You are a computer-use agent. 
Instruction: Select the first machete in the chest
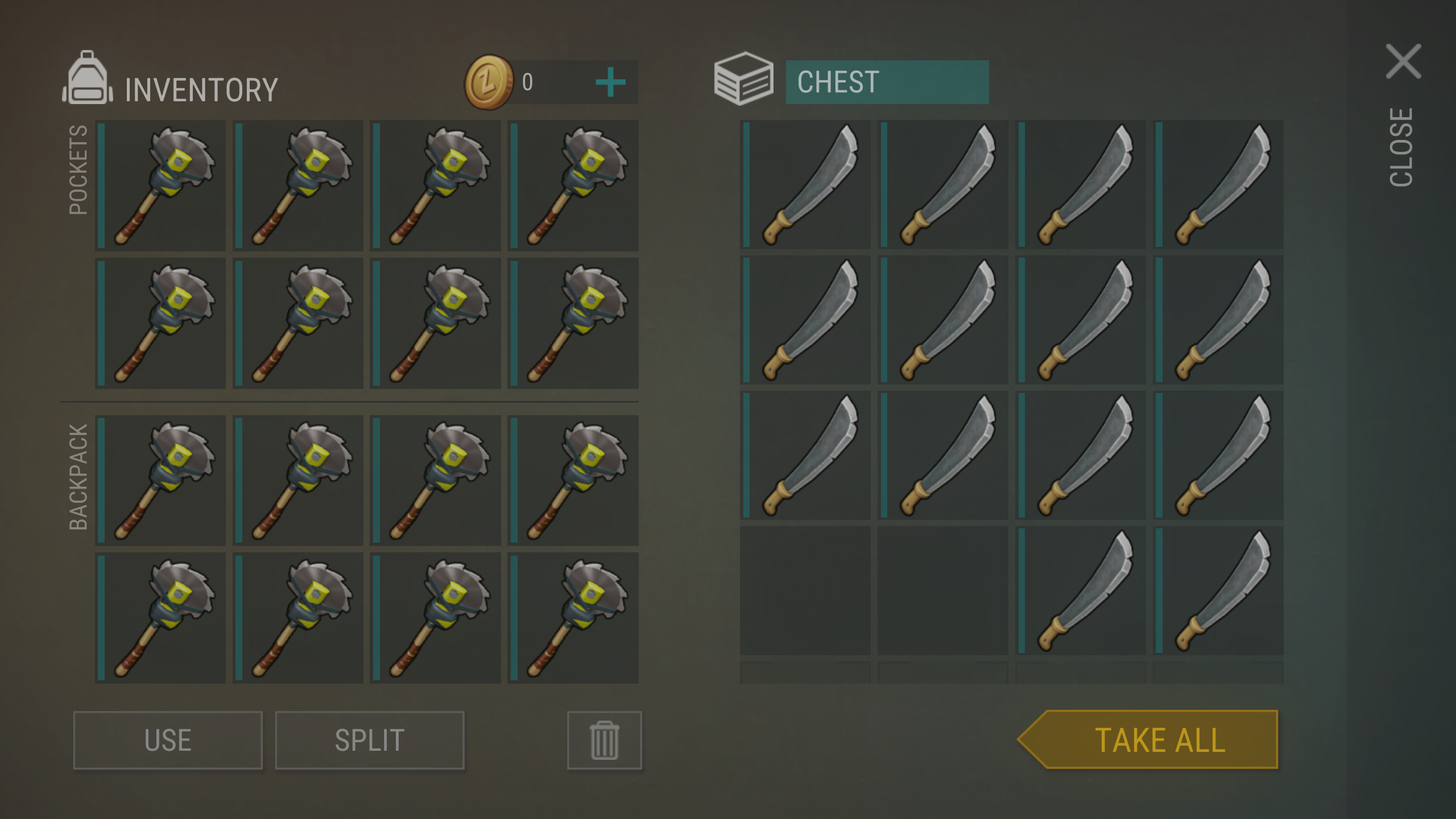[x=805, y=184]
